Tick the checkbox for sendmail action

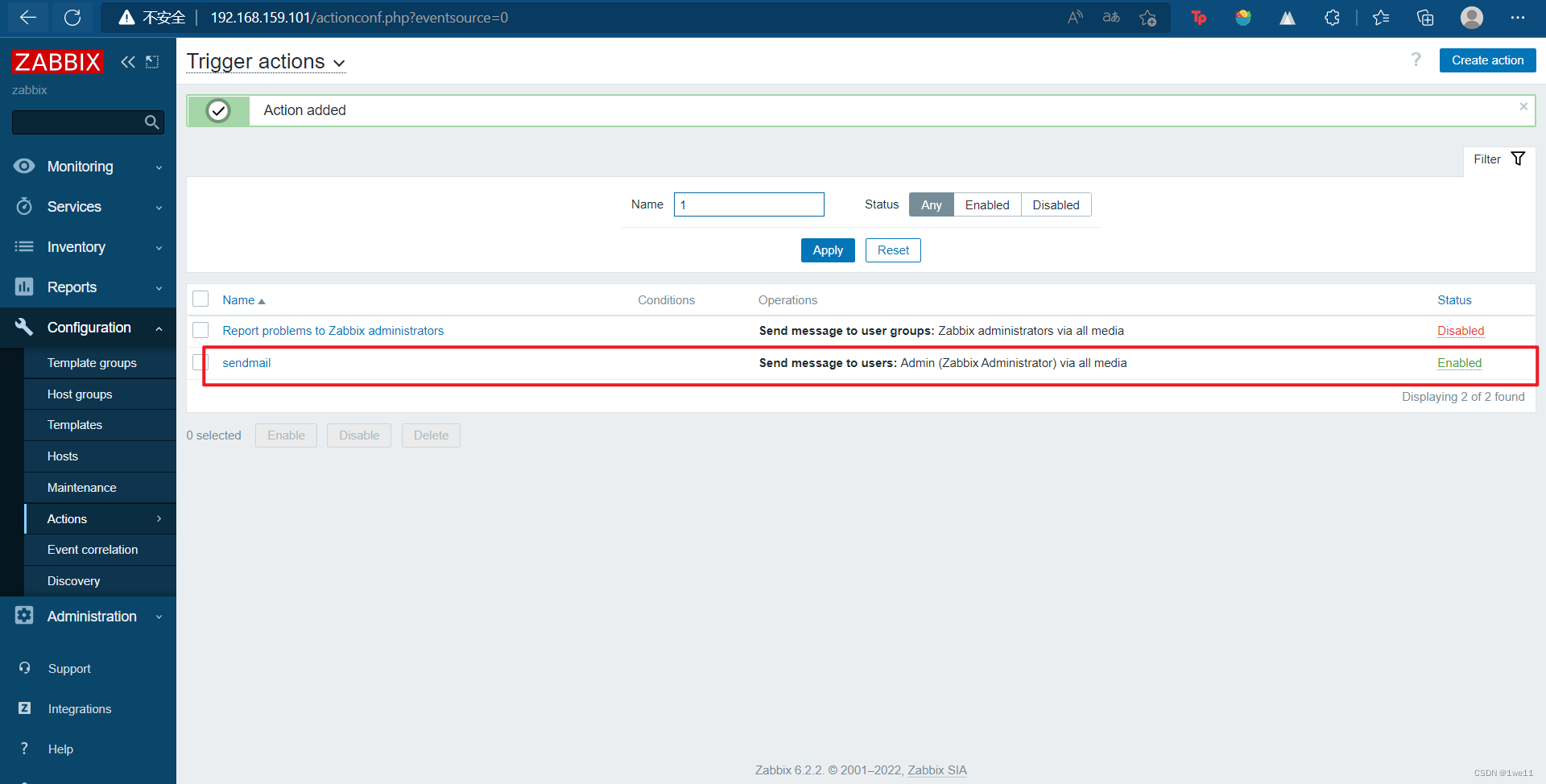(x=200, y=362)
